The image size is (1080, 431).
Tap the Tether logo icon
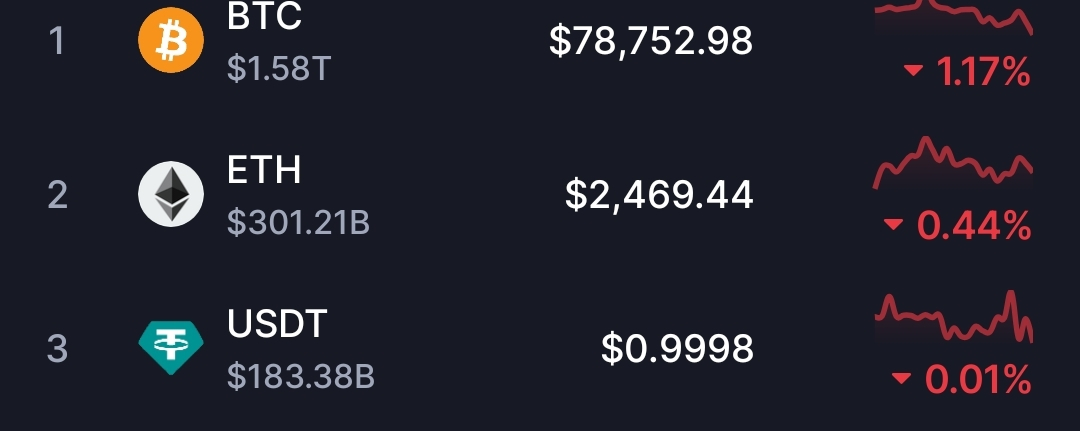pyautogui.click(x=171, y=348)
